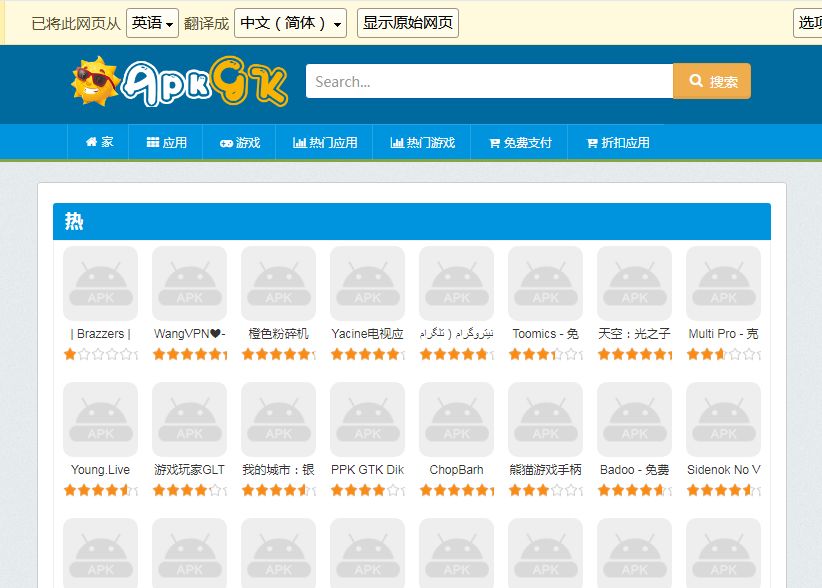The width and height of the screenshot is (822, 588).
Task: Click the ChopBarh app icon
Action: [457, 419]
